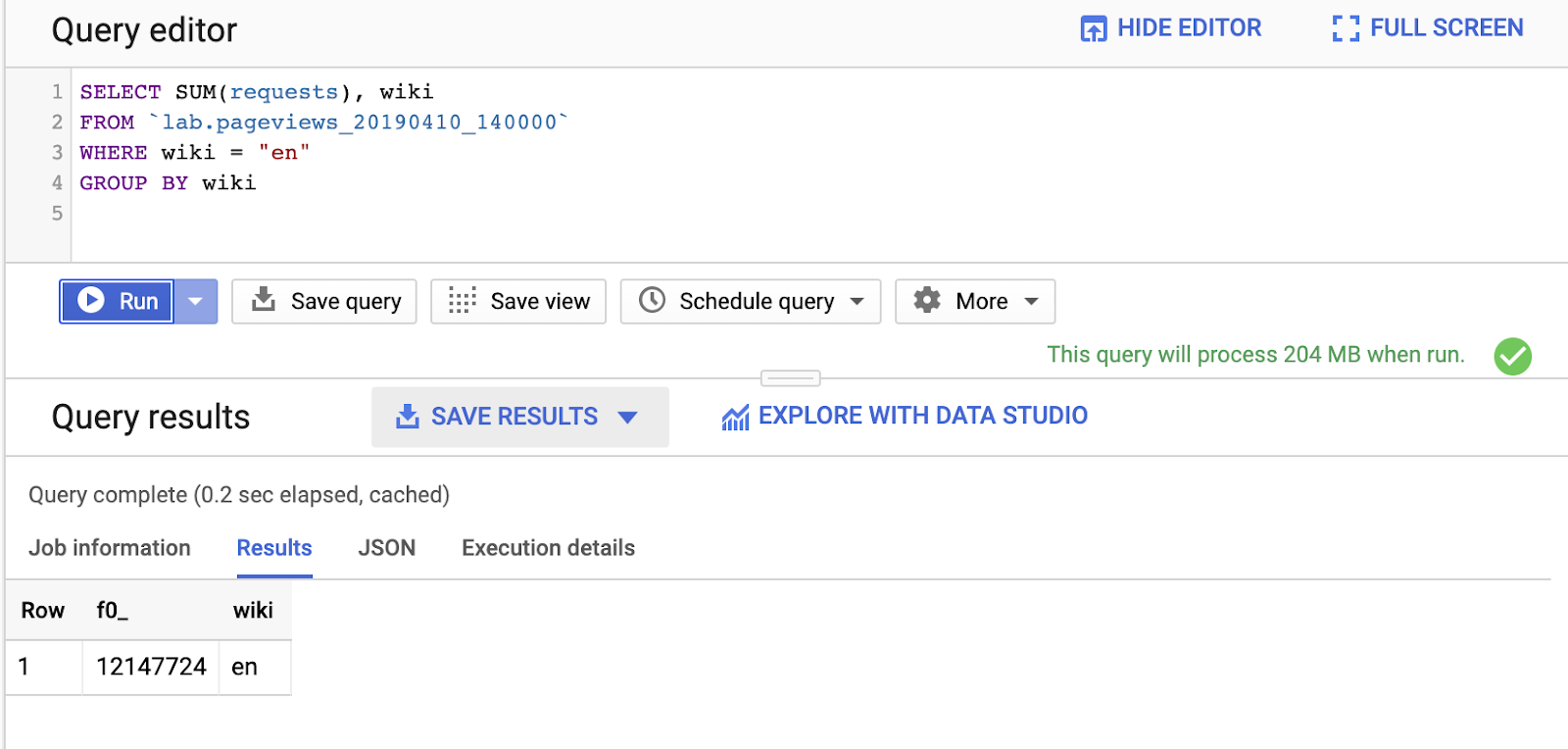The width and height of the screenshot is (1568, 749).
Task: Click the HIDE EDITOR link text
Action: coord(1189,28)
